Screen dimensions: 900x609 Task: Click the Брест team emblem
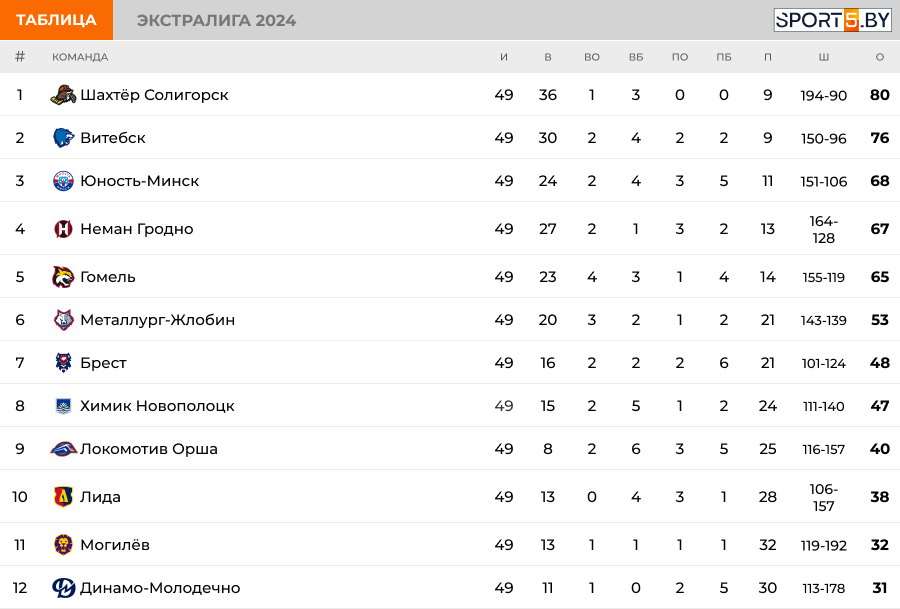63,363
